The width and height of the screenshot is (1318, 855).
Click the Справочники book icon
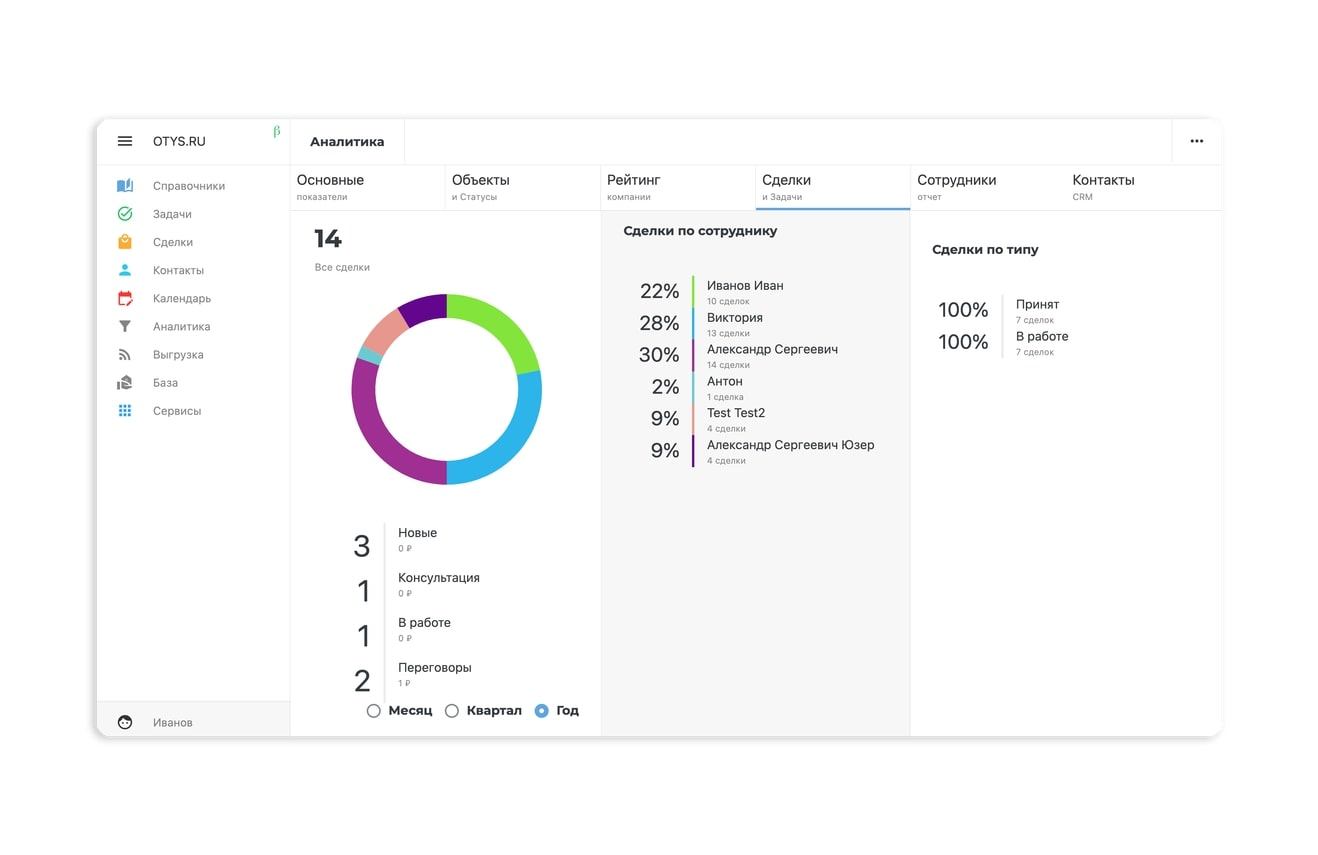click(x=125, y=186)
